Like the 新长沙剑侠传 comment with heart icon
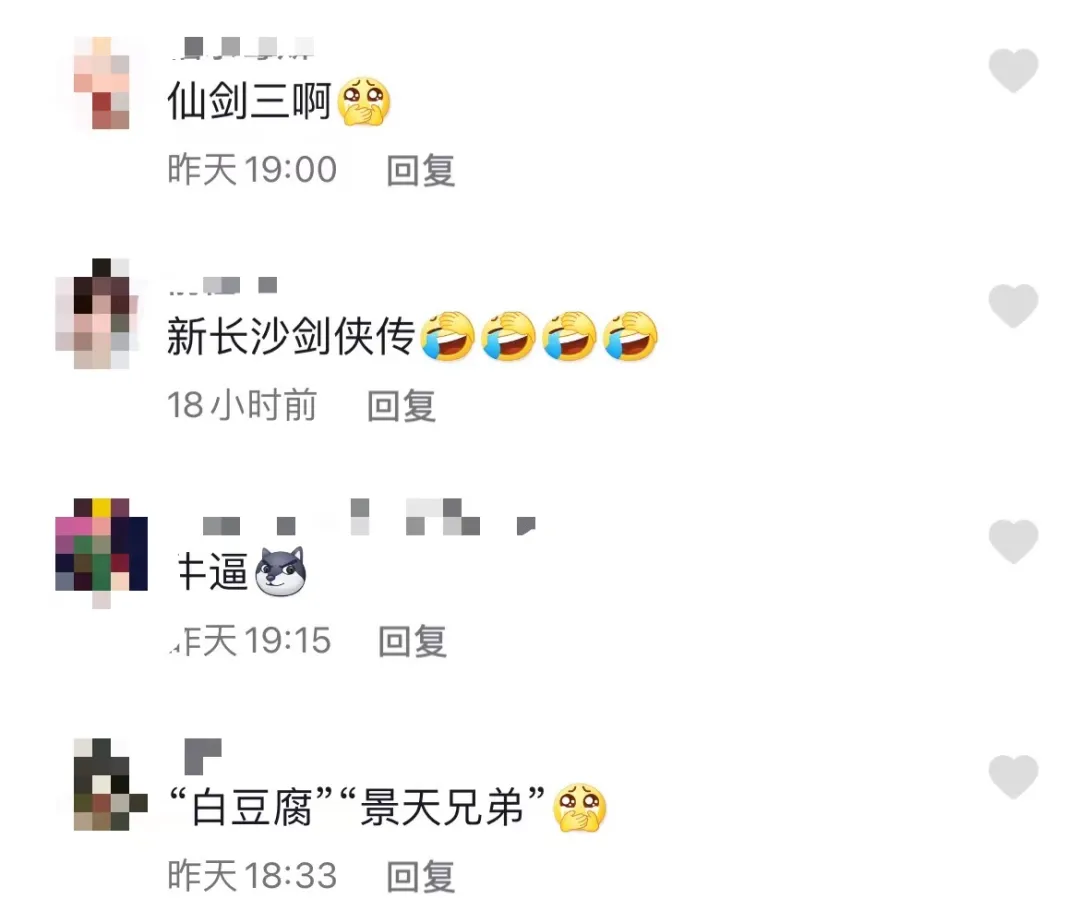Viewport: 1080px width, 923px height. pos(1013,306)
